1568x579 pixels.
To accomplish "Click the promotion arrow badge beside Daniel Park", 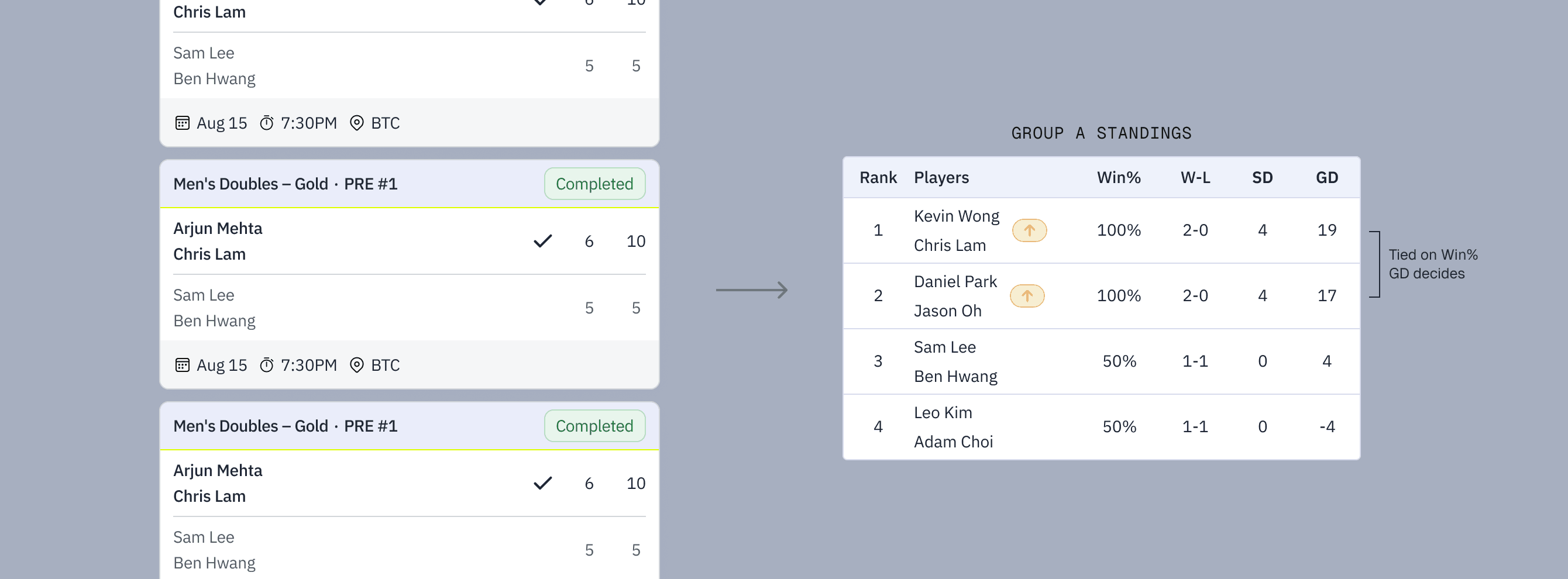I will tap(1027, 296).
